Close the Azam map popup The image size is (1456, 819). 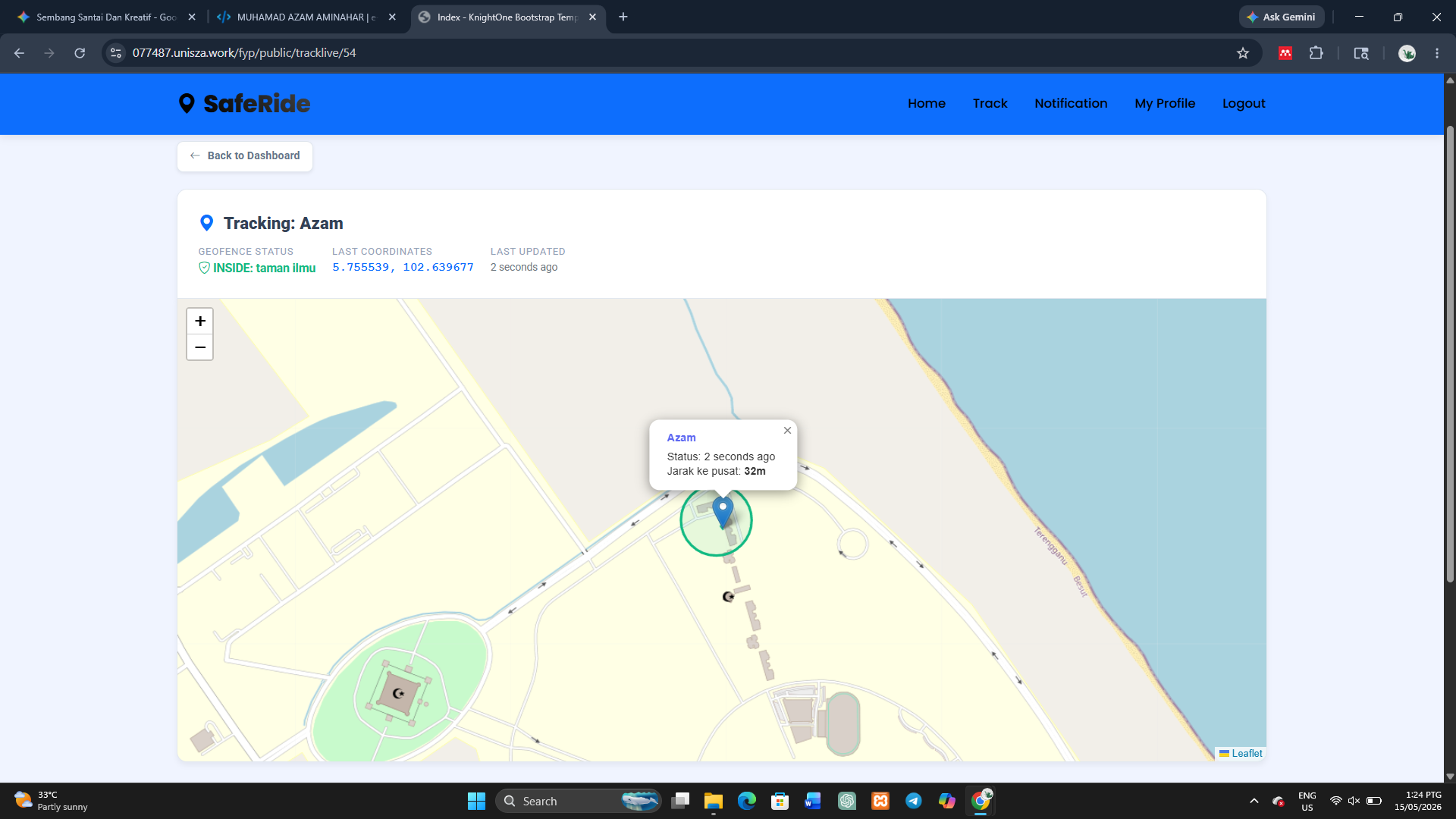pos(787,431)
